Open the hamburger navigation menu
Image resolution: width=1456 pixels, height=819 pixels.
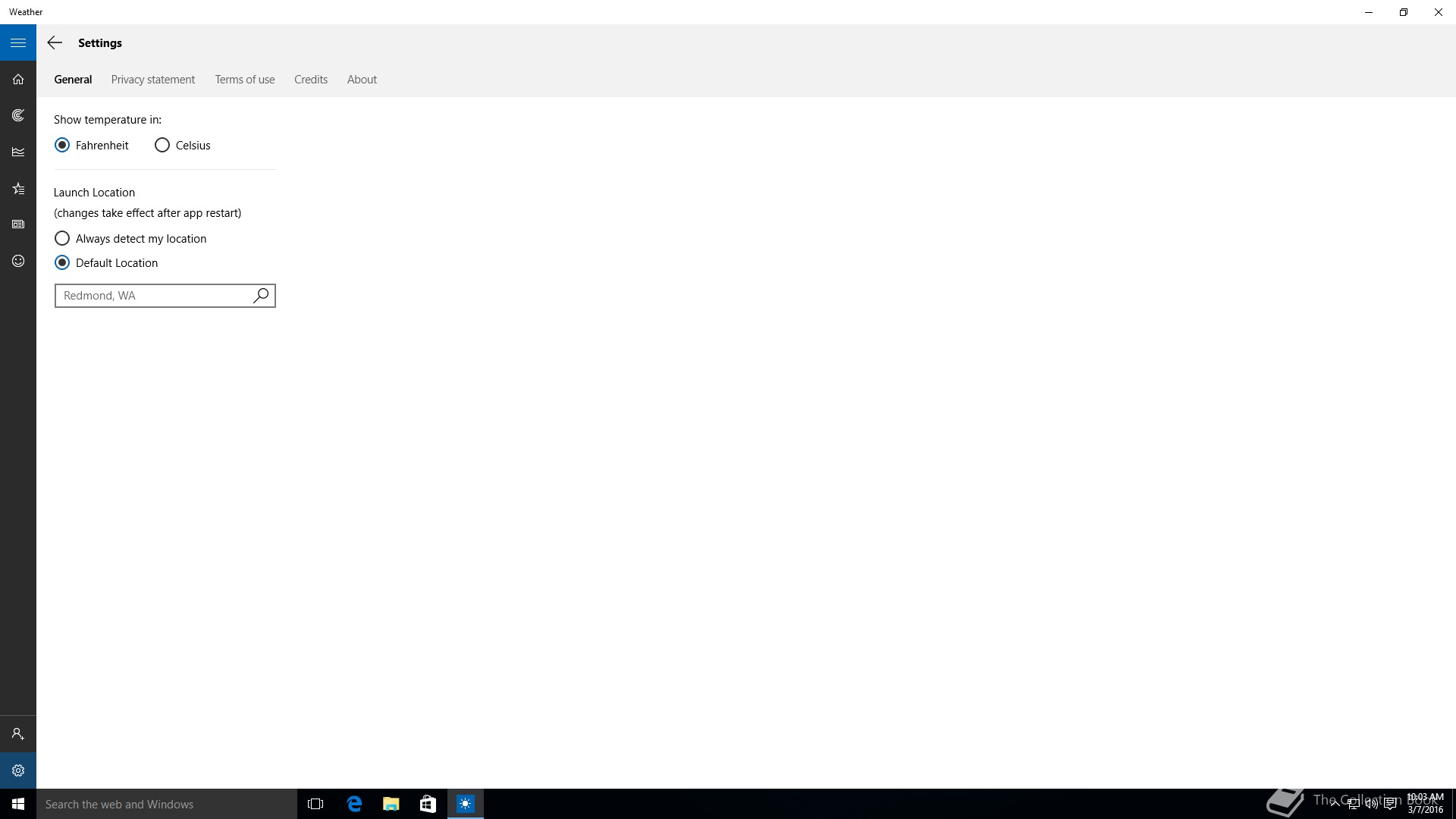[x=18, y=42]
